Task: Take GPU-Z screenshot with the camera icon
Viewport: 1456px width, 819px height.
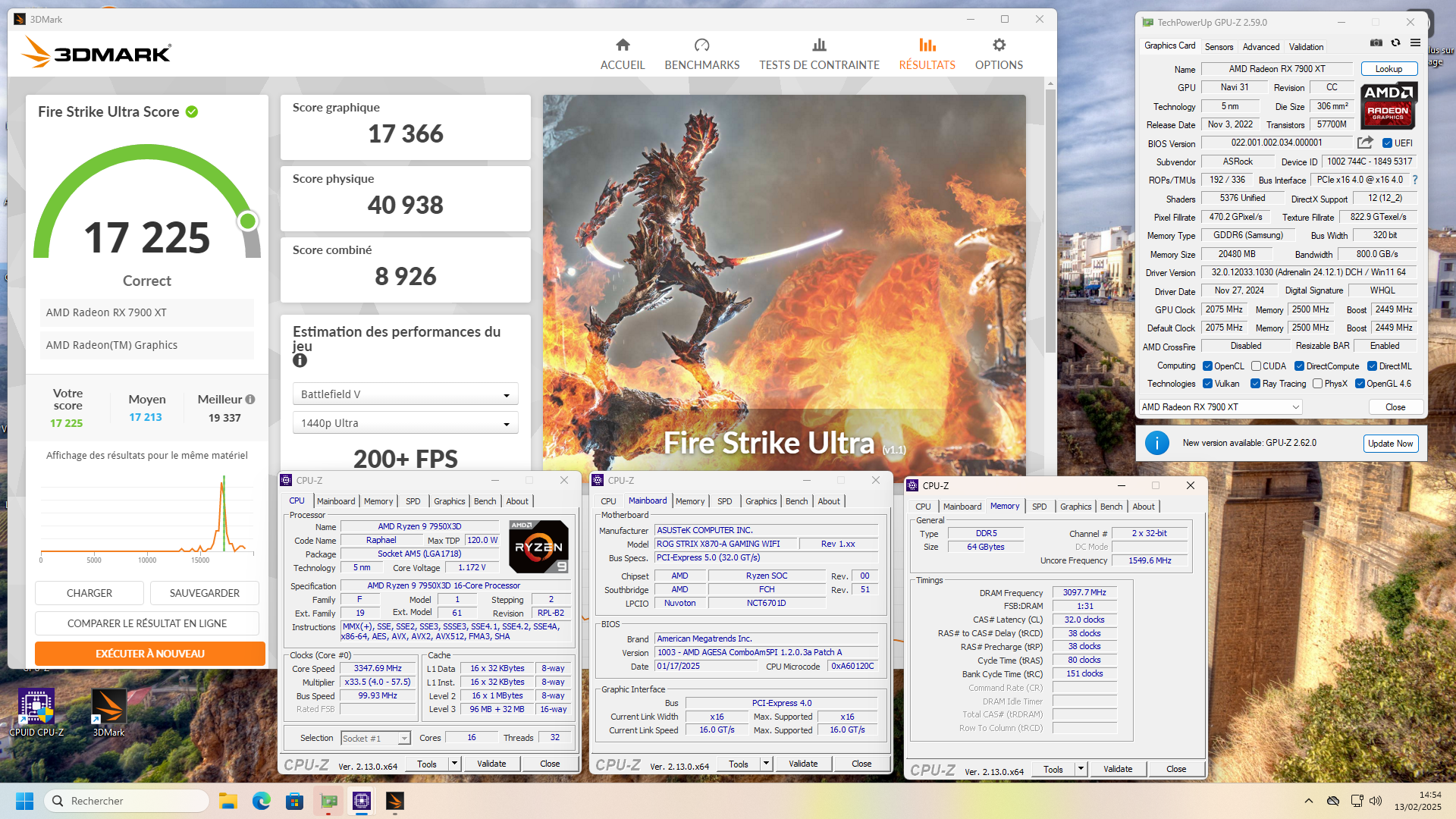Action: coord(1376,42)
